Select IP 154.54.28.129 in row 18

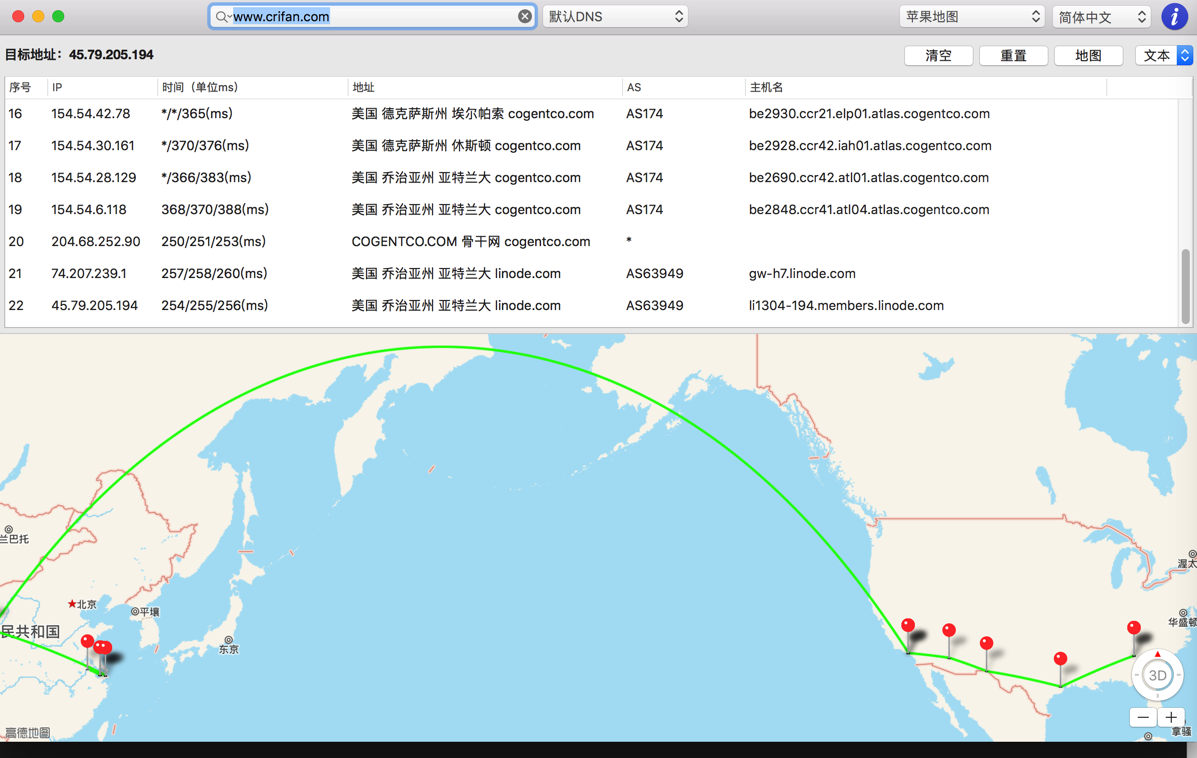click(93, 178)
